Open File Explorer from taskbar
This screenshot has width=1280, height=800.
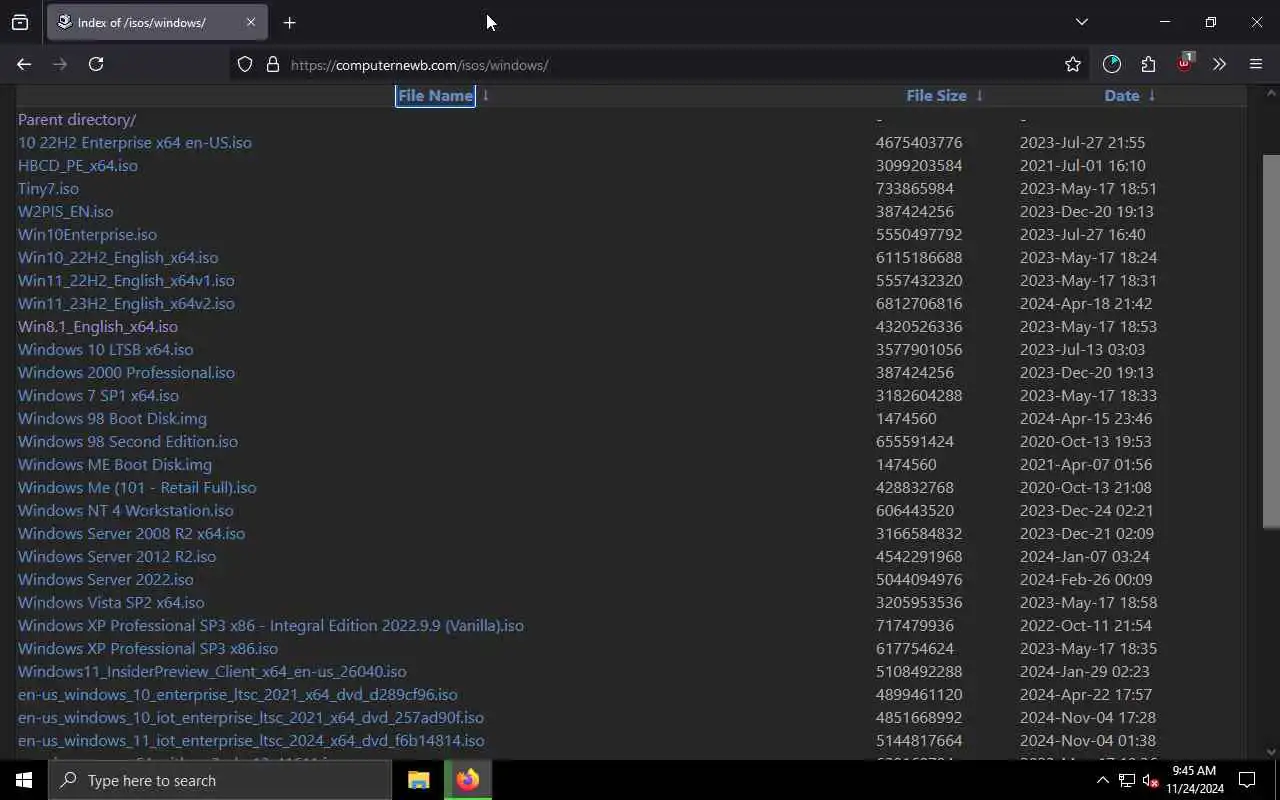[418, 780]
